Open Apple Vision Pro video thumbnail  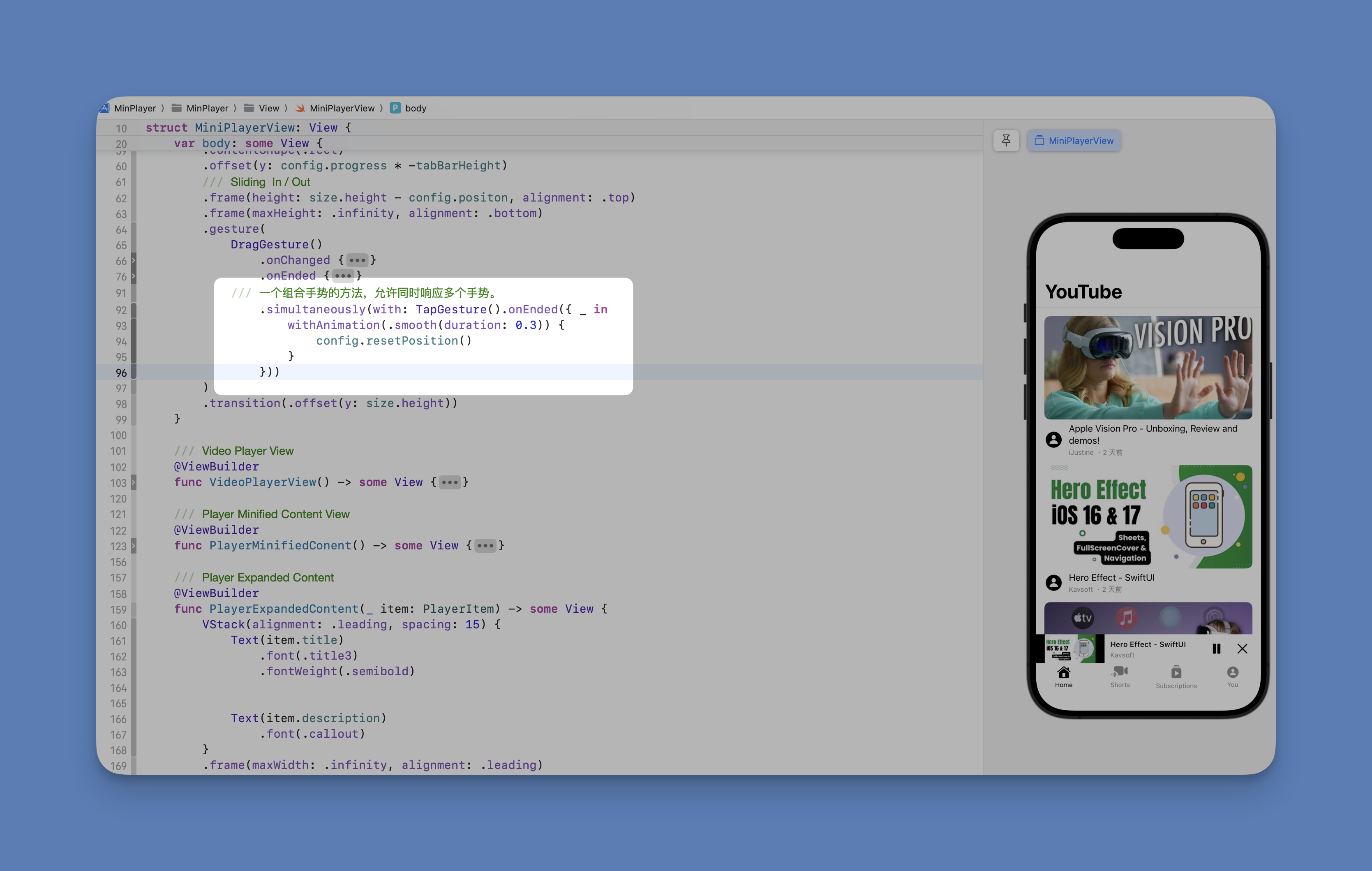pos(1148,368)
